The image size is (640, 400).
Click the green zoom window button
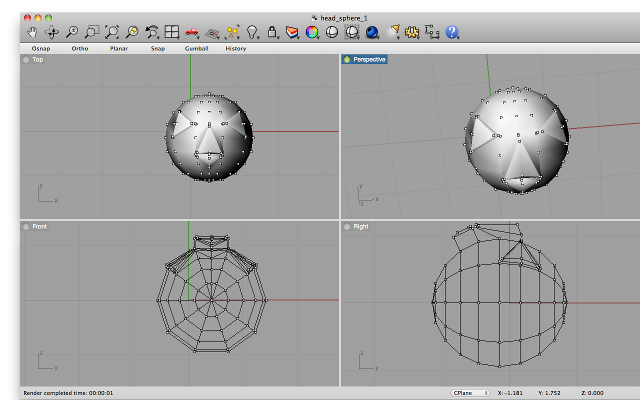(48, 18)
